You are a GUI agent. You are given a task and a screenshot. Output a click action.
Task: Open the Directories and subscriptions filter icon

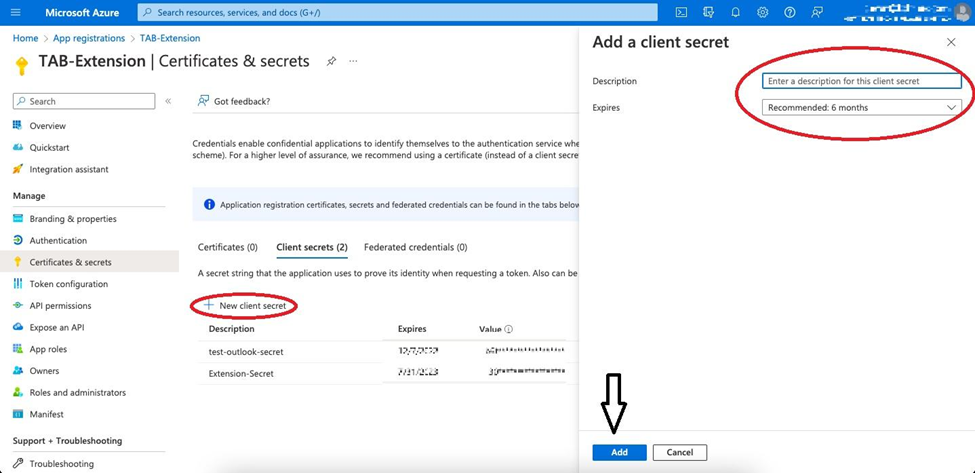point(708,12)
